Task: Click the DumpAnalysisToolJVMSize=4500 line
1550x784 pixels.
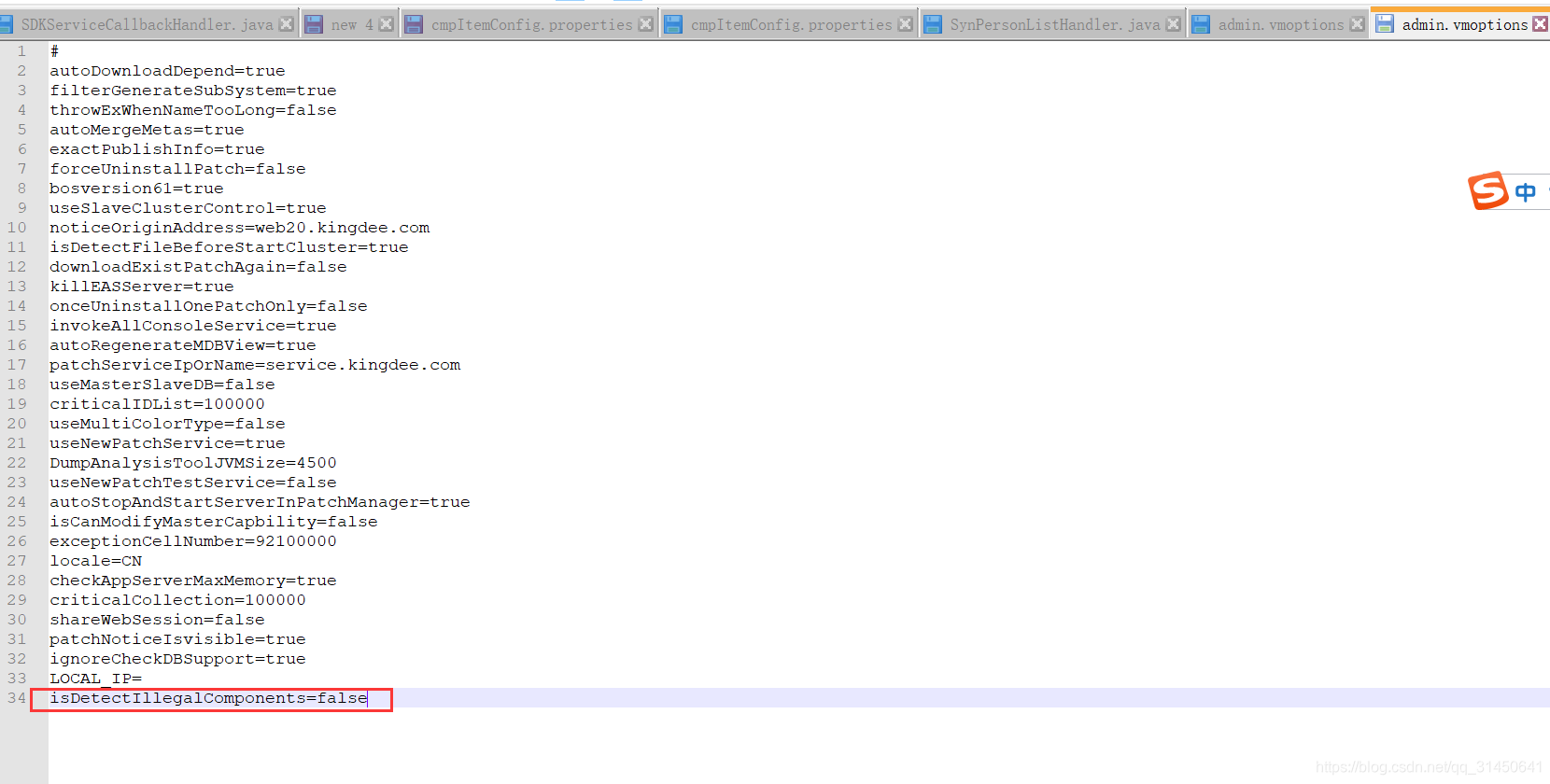Action: tap(192, 463)
